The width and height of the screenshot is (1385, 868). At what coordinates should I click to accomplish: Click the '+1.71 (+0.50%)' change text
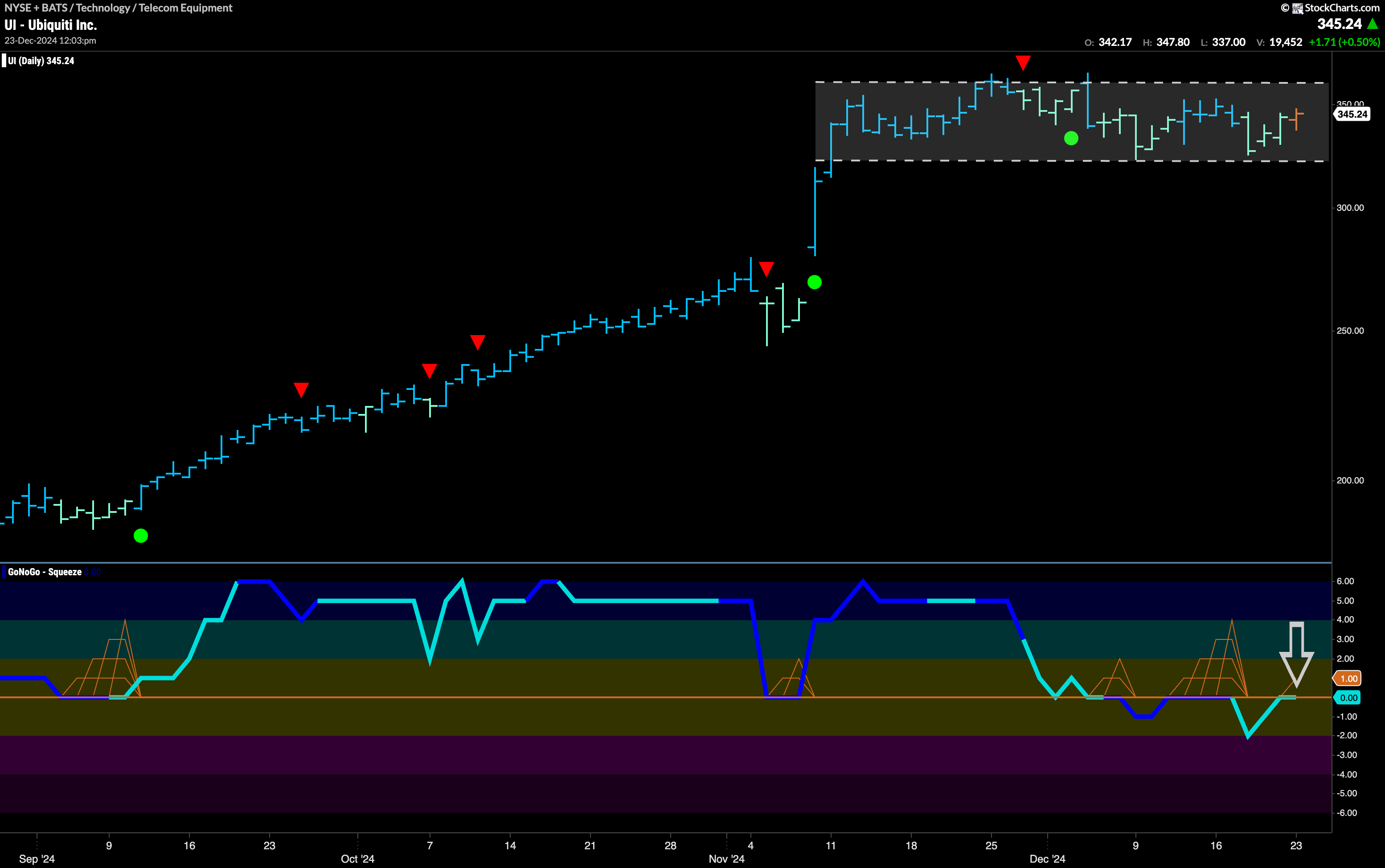point(1344,42)
